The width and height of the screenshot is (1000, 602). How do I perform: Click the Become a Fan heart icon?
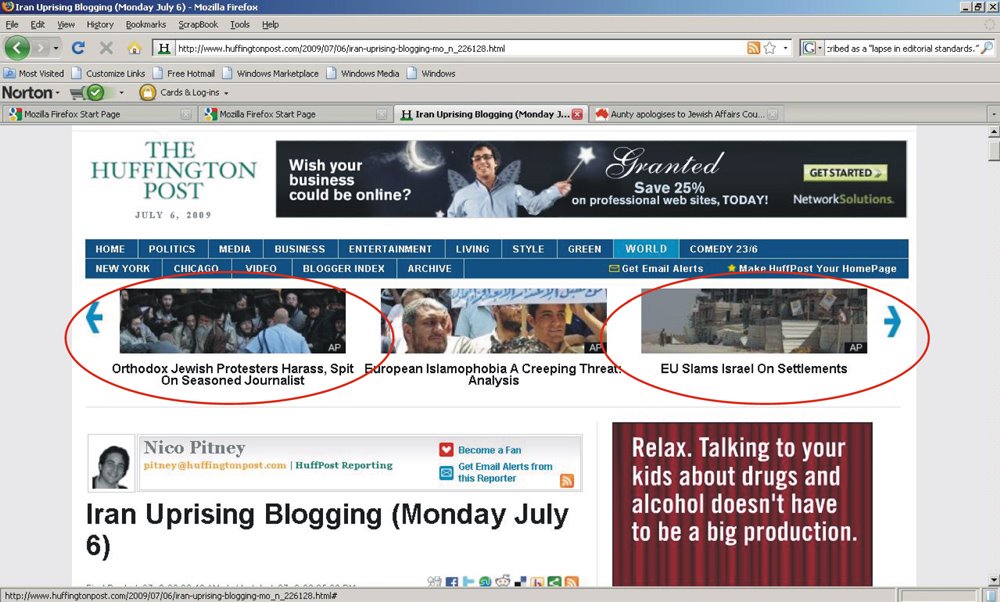(446, 450)
